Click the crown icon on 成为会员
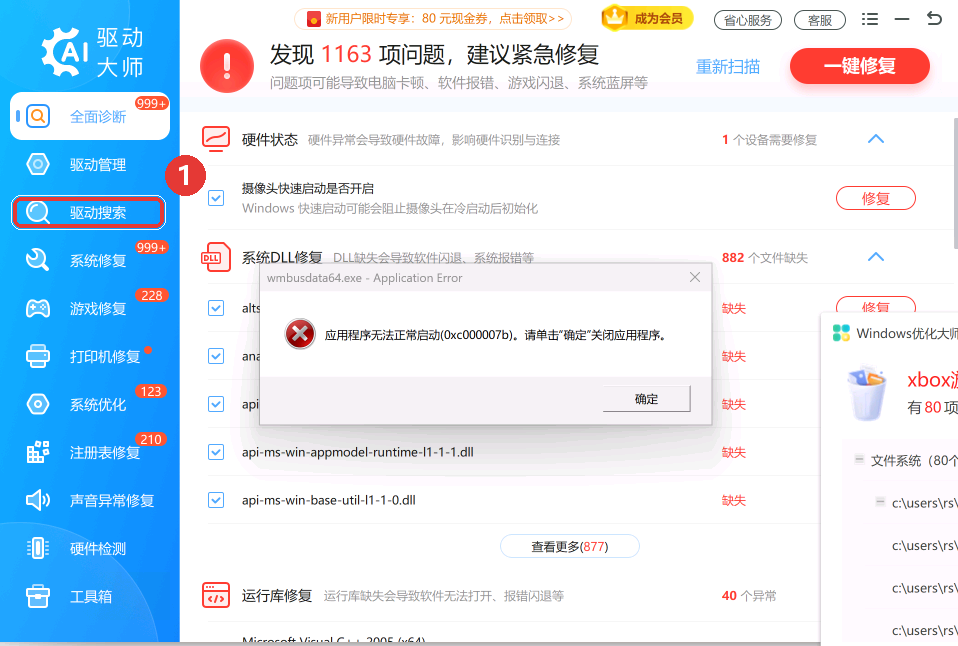The image size is (958, 646). click(x=615, y=18)
